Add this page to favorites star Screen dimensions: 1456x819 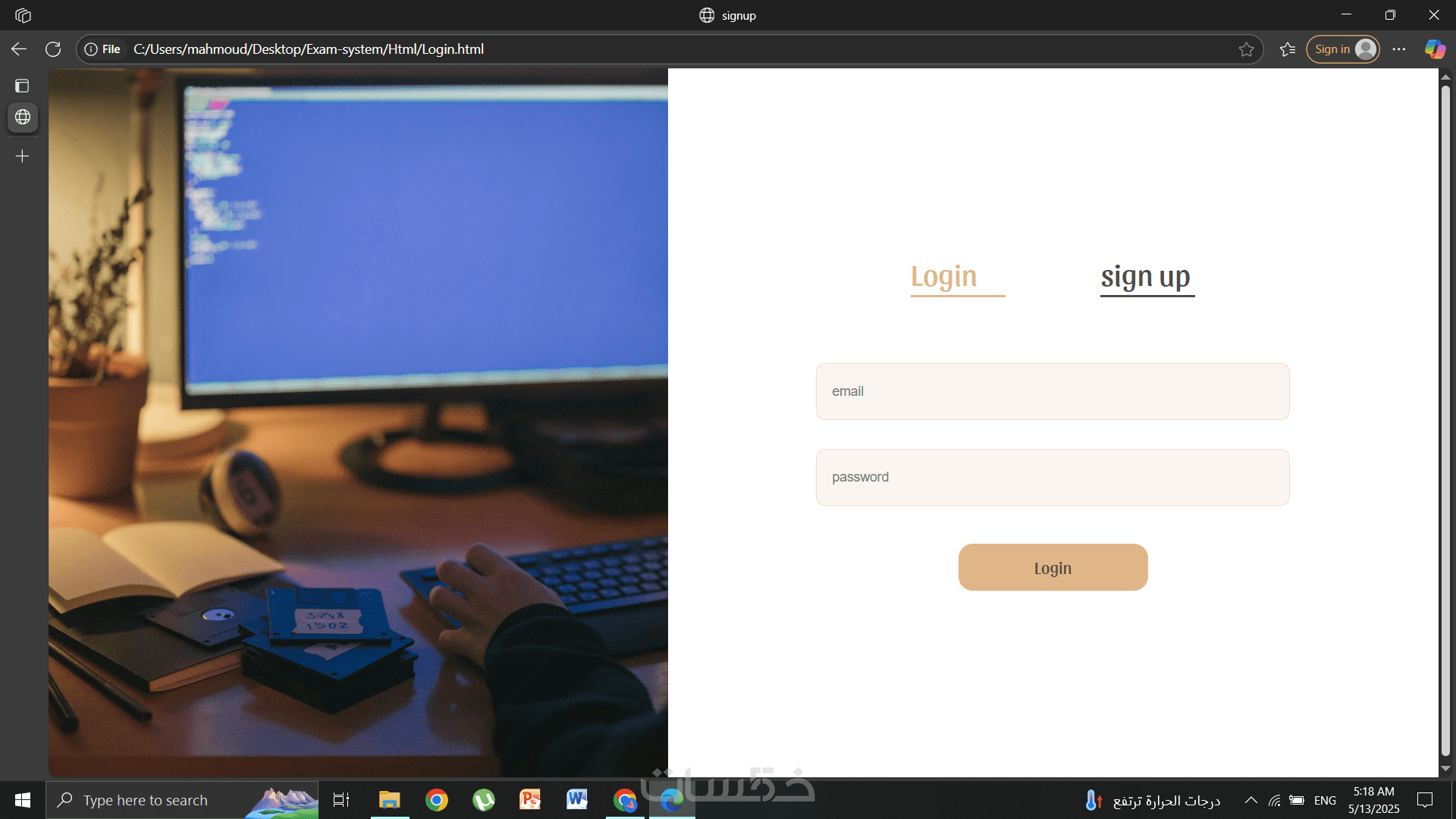click(x=1246, y=49)
